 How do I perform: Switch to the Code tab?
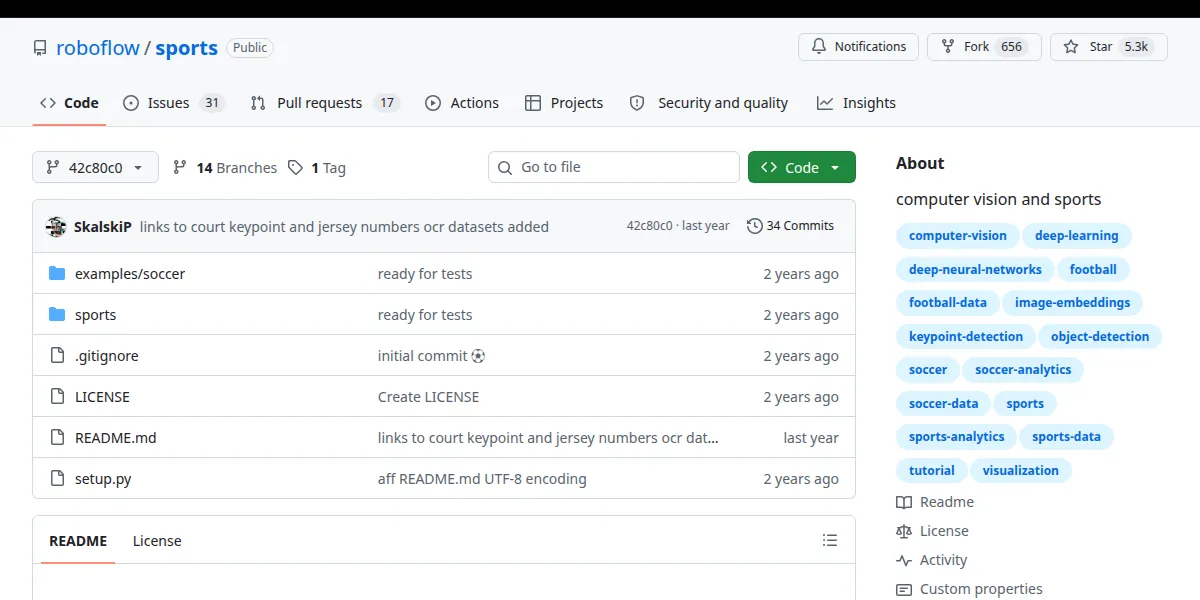pos(69,103)
